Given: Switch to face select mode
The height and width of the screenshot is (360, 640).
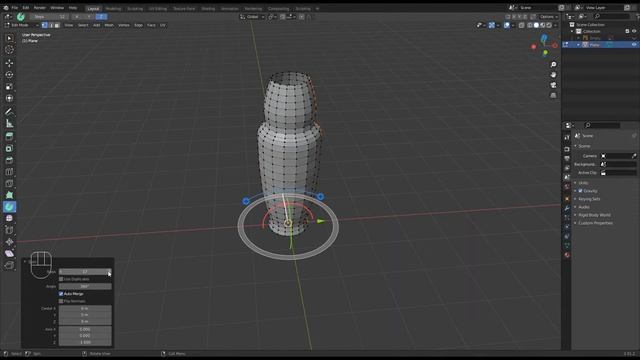Looking at the screenshot, I should click(x=57, y=25).
